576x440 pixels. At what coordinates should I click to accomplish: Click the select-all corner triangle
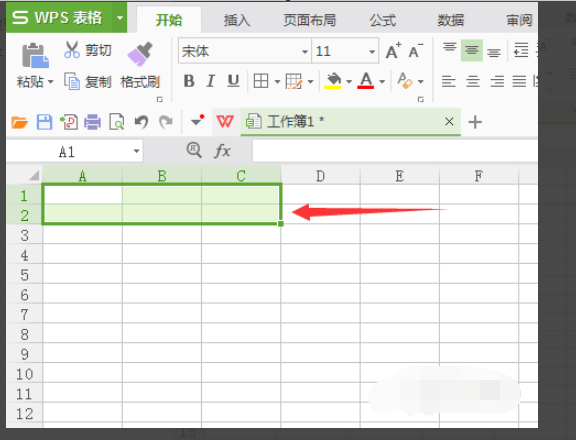pyautogui.click(x=34, y=175)
